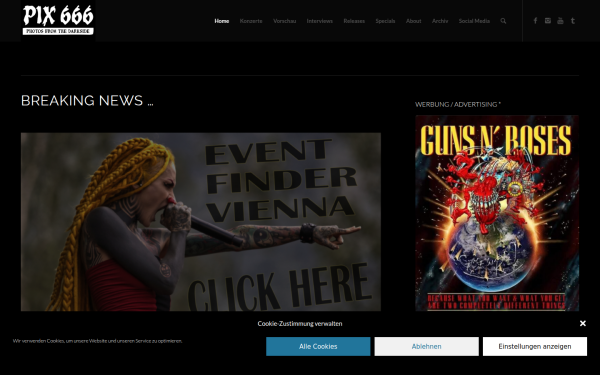Open the YouTube social icon in header
Image resolution: width=600 pixels, height=375 pixels.
(x=560, y=21)
